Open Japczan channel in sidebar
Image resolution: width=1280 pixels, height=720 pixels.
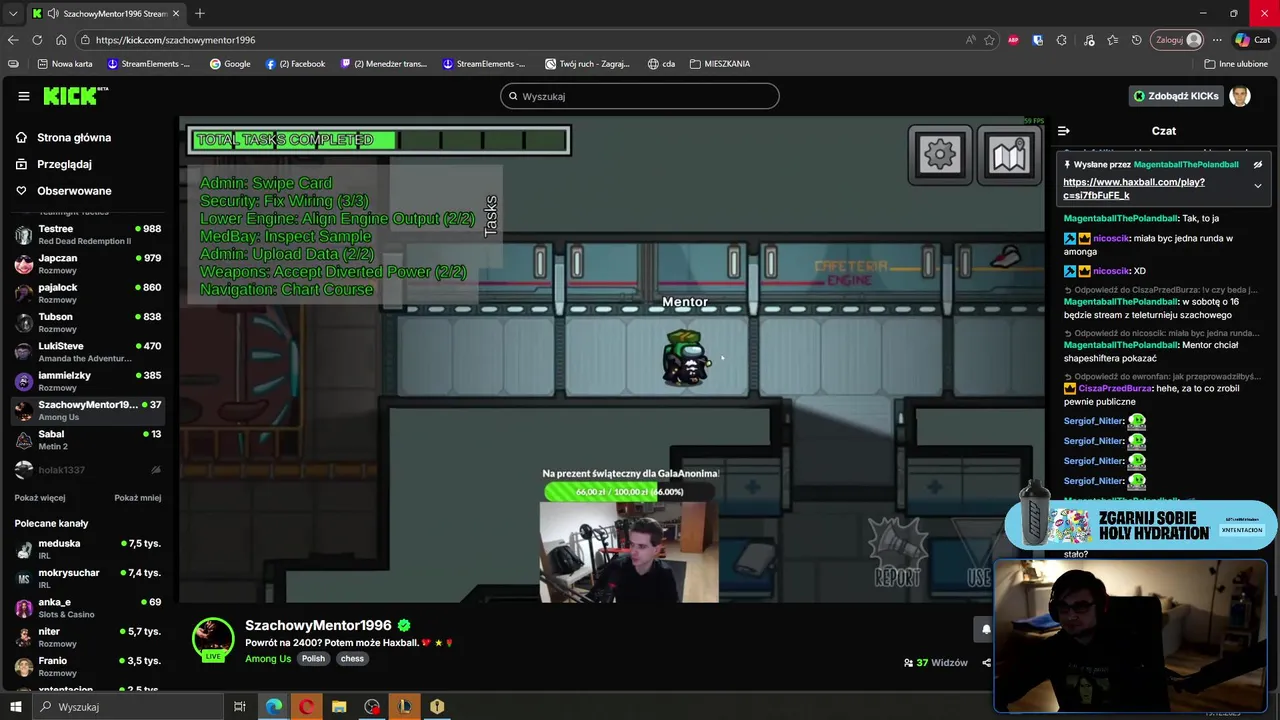88,264
